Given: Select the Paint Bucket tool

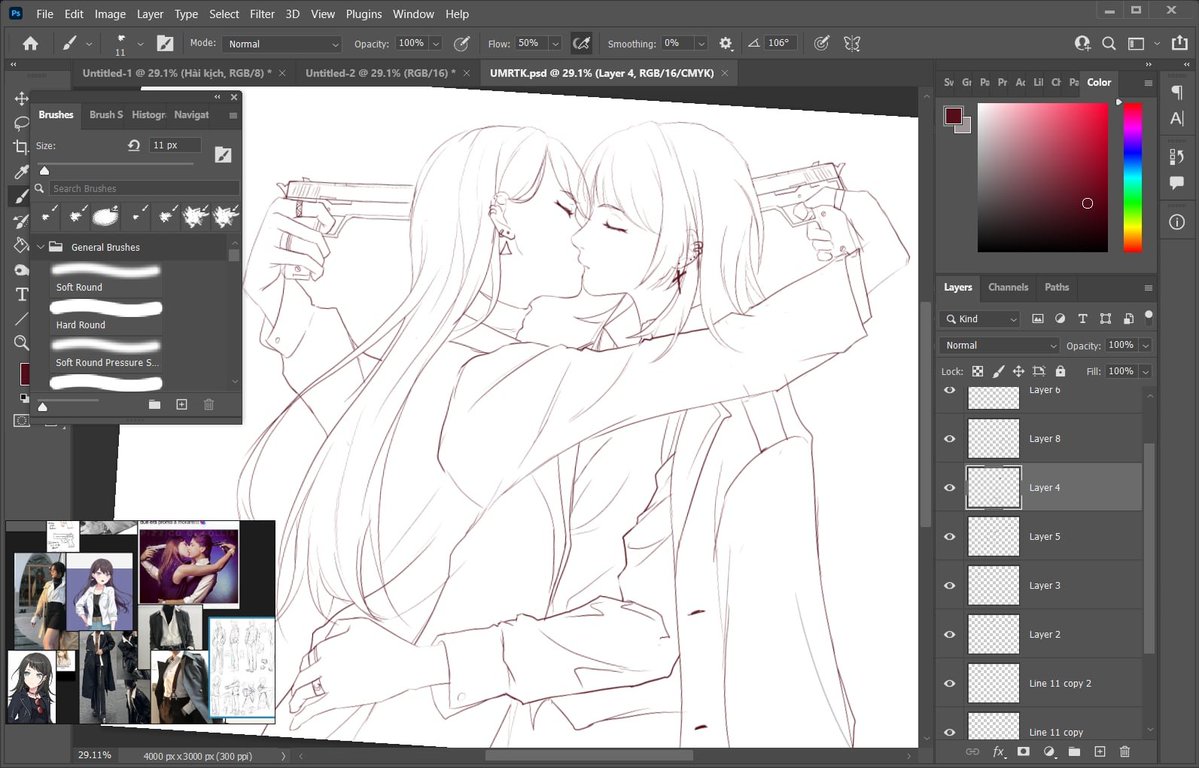Looking at the screenshot, I should [21, 245].
